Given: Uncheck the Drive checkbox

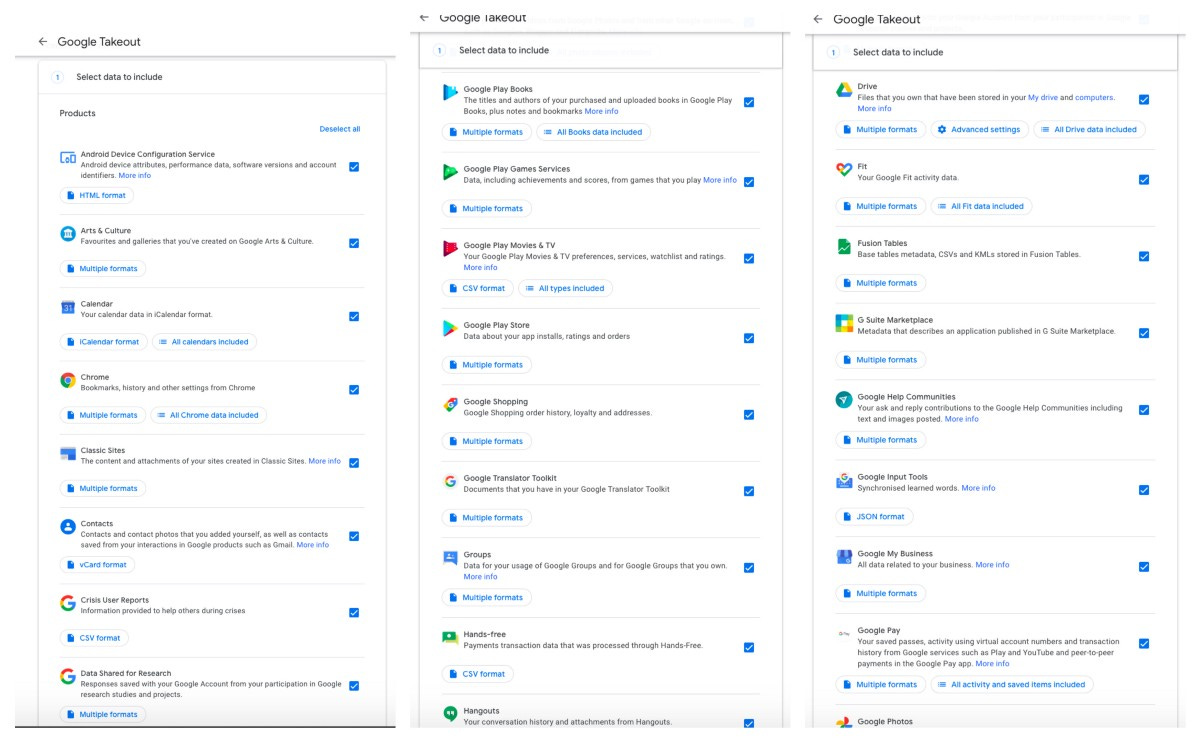Looking at the screenshot, I should click(x=1144, y=100).
